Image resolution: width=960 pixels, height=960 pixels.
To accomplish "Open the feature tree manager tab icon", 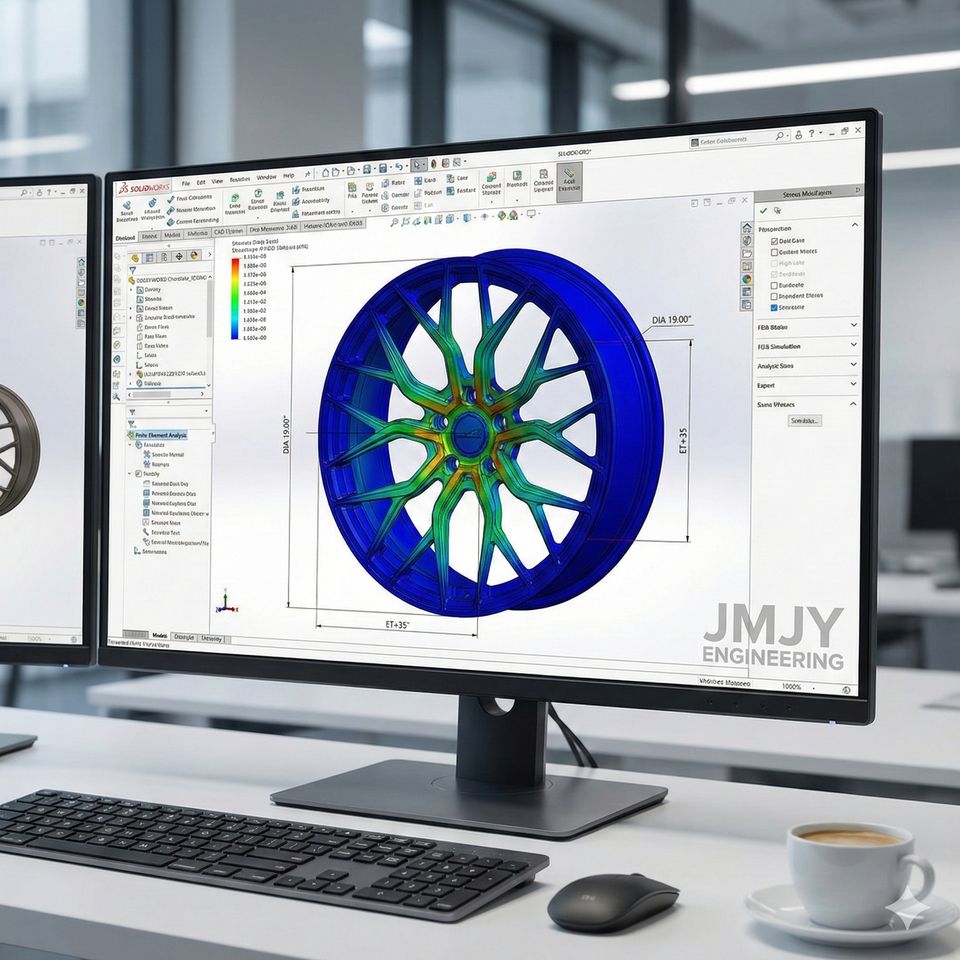I will (x=135, y=258).
